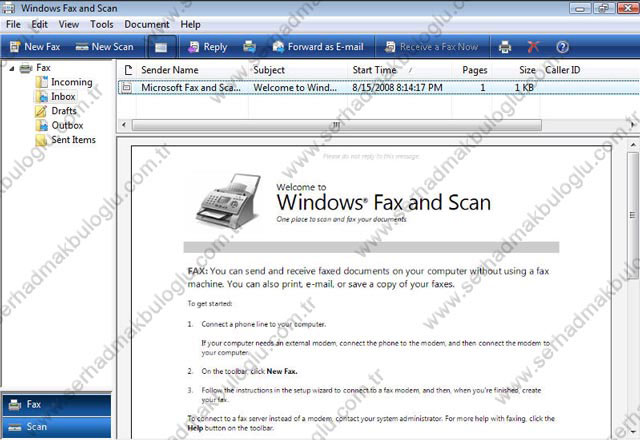Click the fax icon in message row
Image resolution: width=640 pixels, height=440 pixels.
click(x=127, y=87)
